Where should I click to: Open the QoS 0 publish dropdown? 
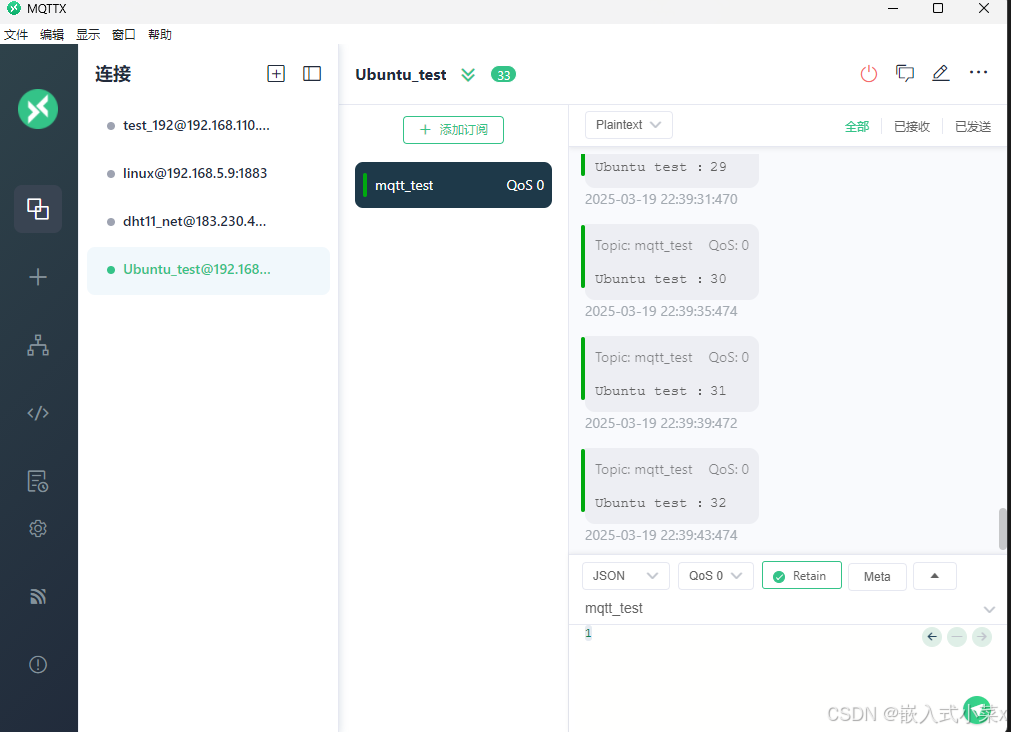(716, 575)
